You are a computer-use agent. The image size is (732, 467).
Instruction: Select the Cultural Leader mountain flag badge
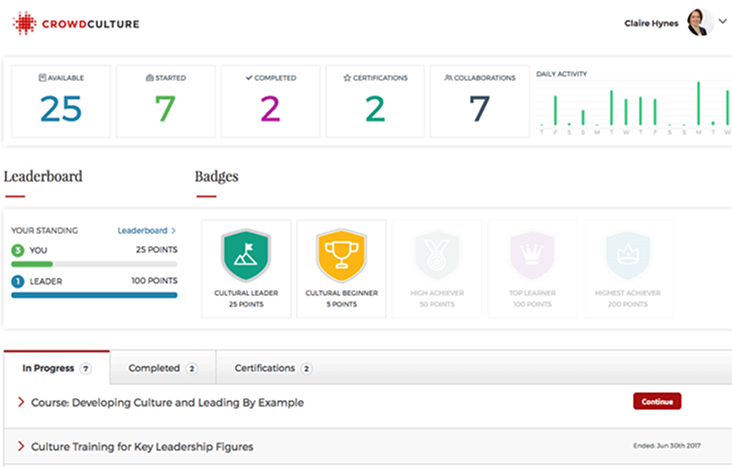(x=246, y=255)
